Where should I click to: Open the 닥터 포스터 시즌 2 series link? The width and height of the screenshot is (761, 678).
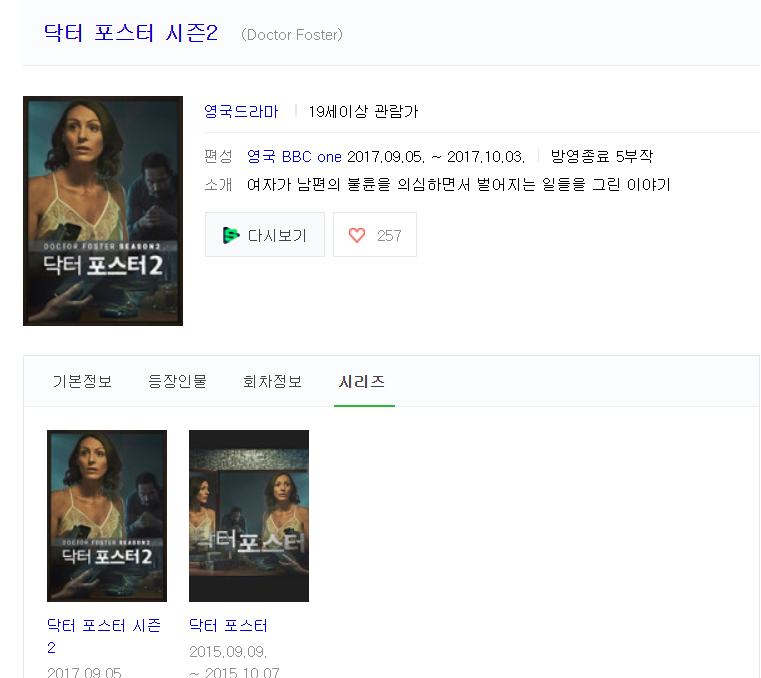[x=104, y=636]
